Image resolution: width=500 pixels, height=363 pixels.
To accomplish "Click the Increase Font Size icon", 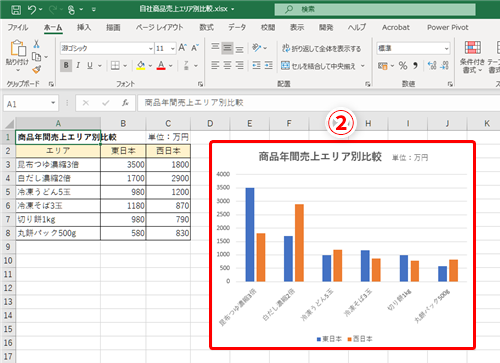I will tap(182, 48).
